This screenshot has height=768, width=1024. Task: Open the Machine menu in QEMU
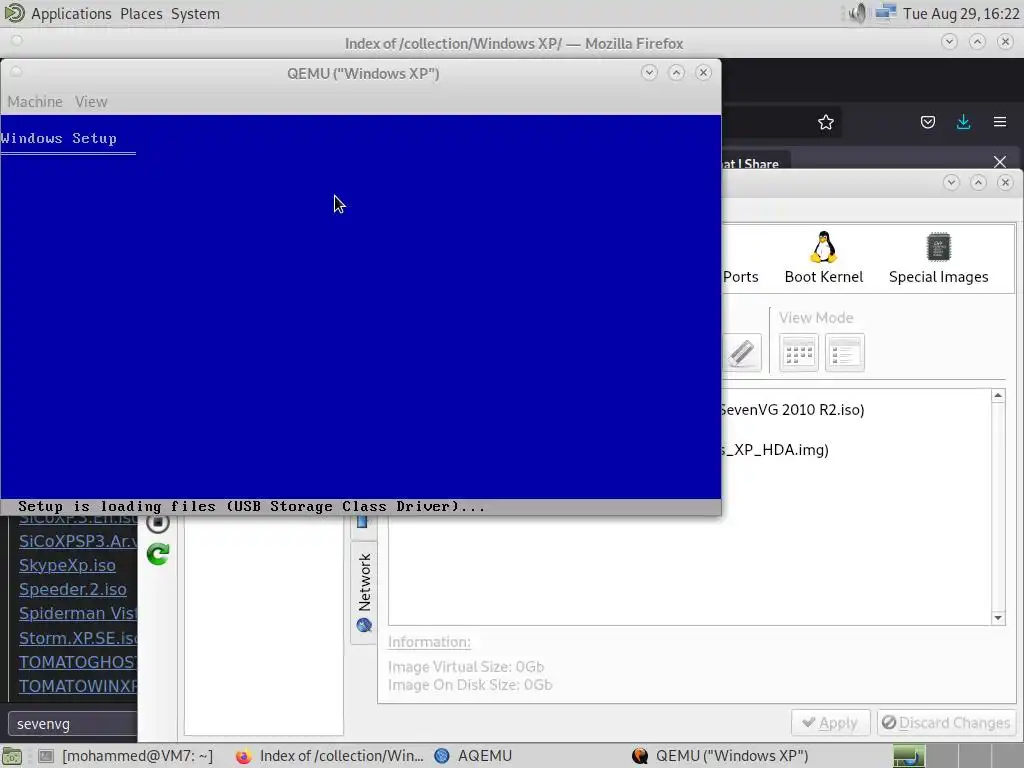click(x=35, y=102)
